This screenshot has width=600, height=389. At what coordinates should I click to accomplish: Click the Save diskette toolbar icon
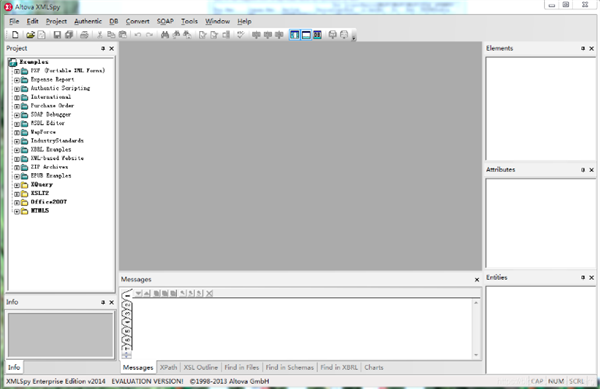tap(57, 35)
